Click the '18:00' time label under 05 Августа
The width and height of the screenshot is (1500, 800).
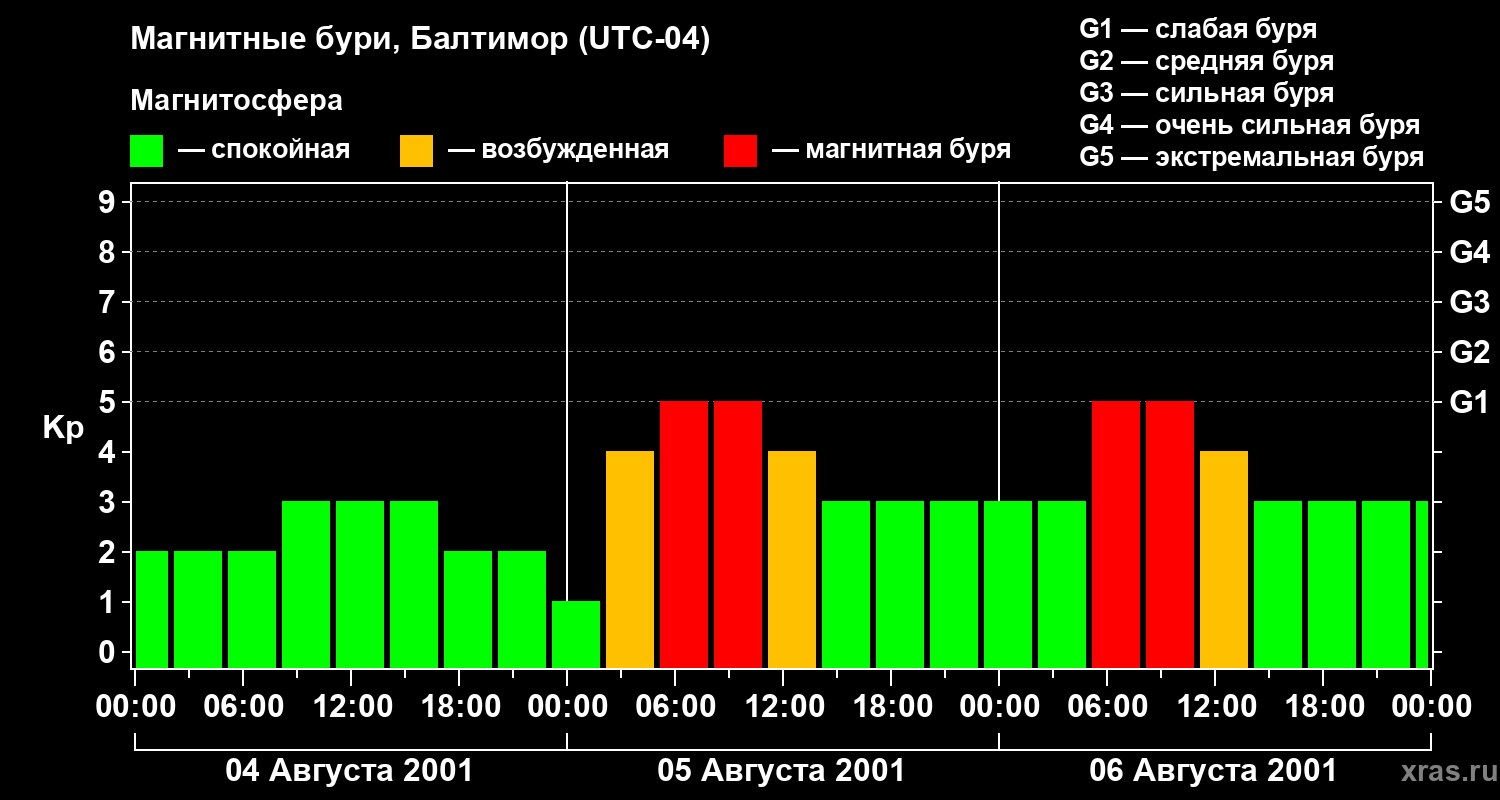click(x=892, y=707)
